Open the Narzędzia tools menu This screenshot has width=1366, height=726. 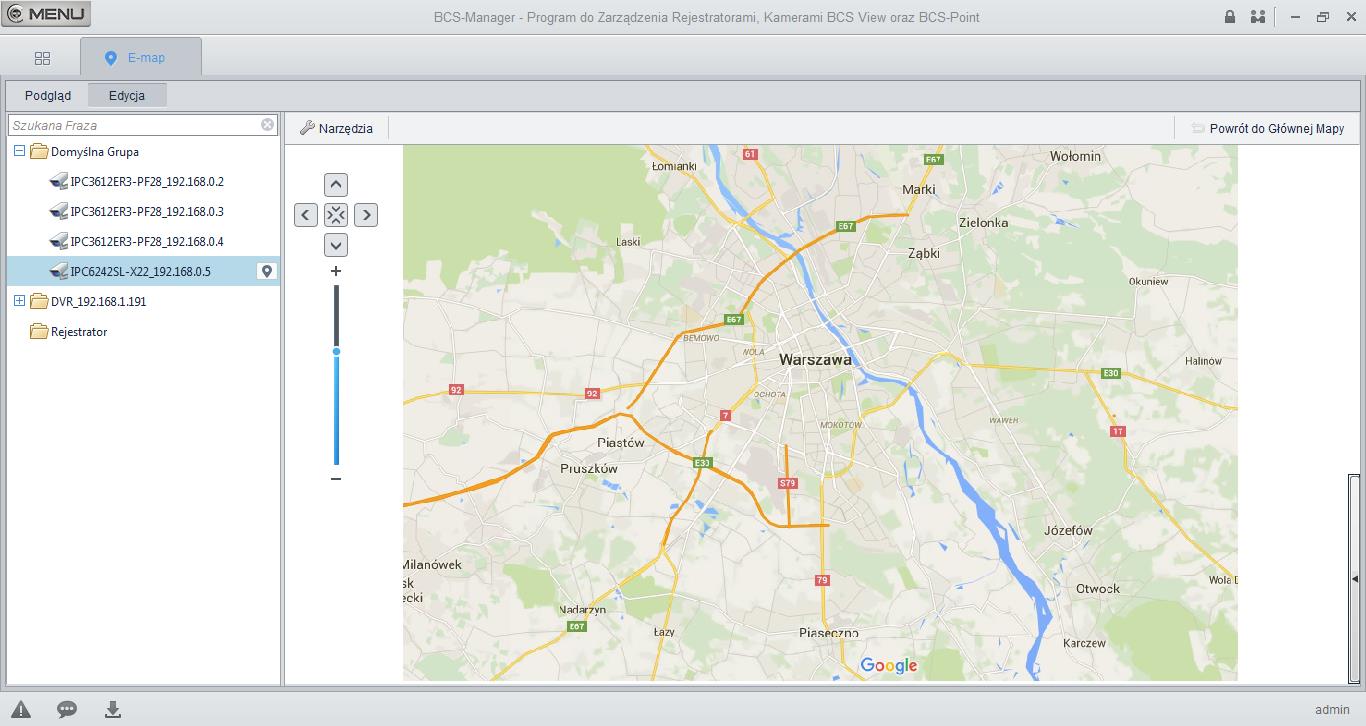pyautogui.click(x=336, y=128)
